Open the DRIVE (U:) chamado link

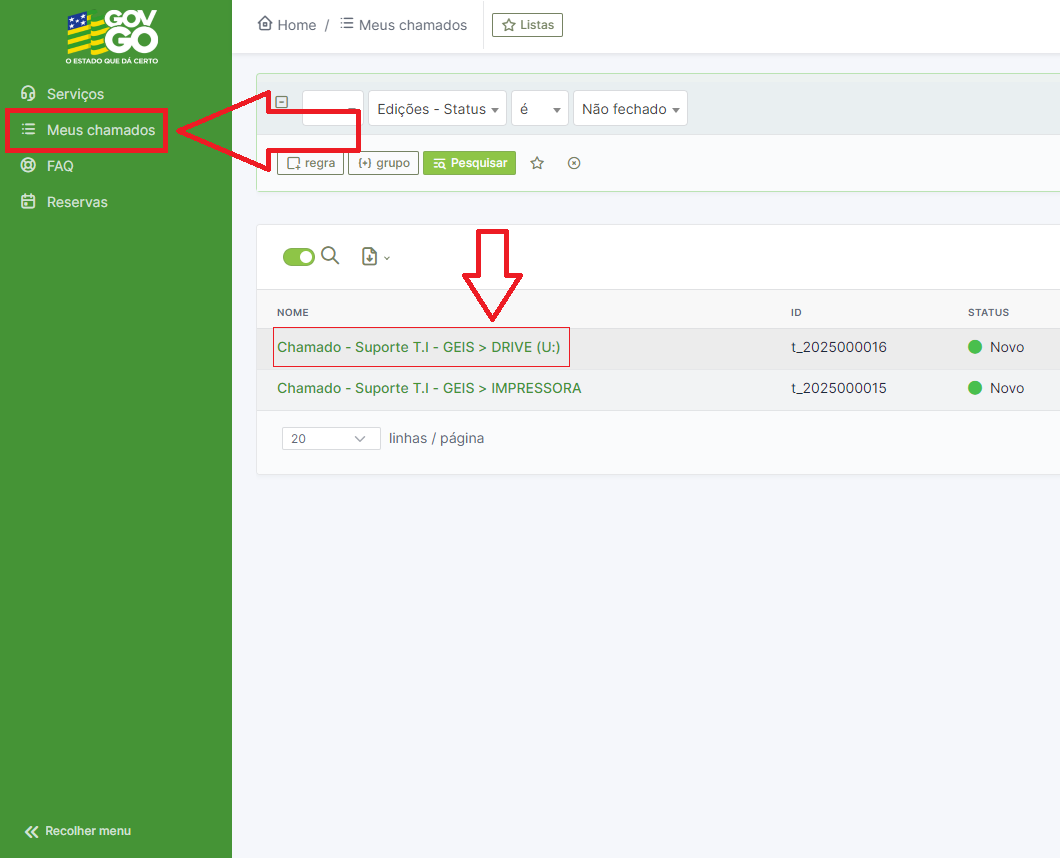[x=418, y=348]
